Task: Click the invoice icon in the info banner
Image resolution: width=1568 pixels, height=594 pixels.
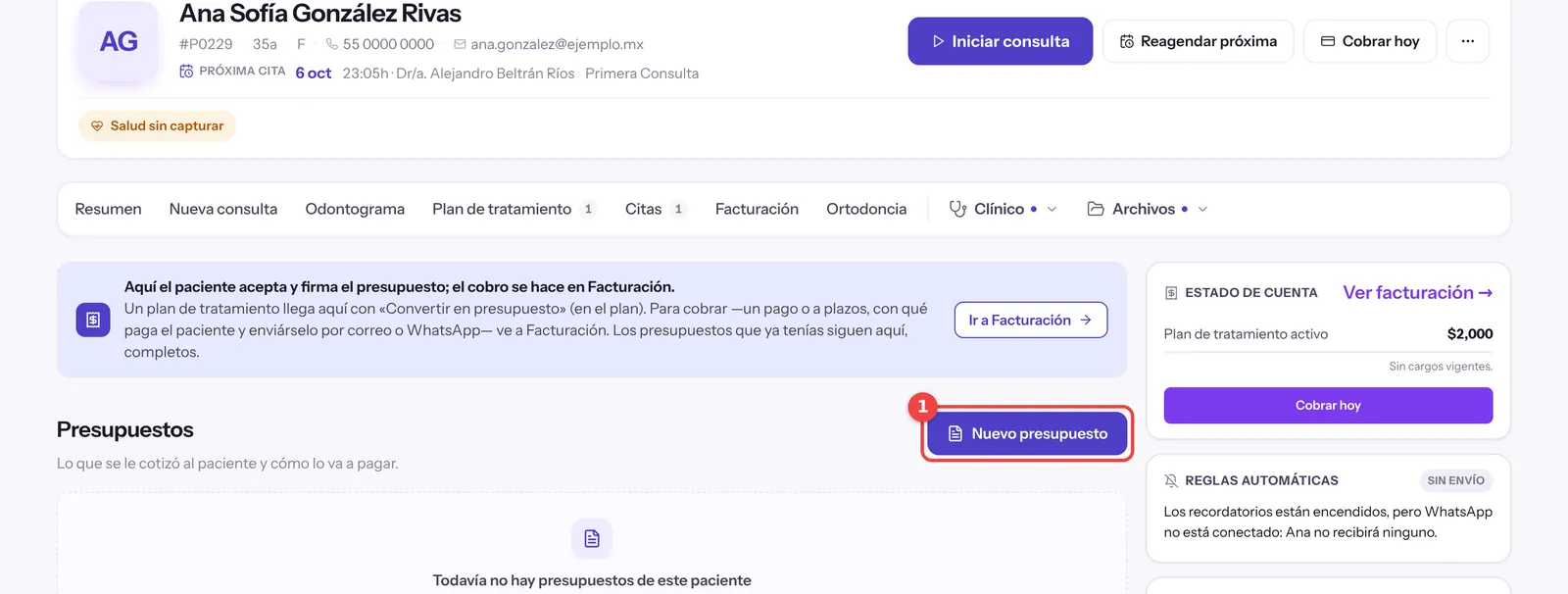Action: [93, 320]
